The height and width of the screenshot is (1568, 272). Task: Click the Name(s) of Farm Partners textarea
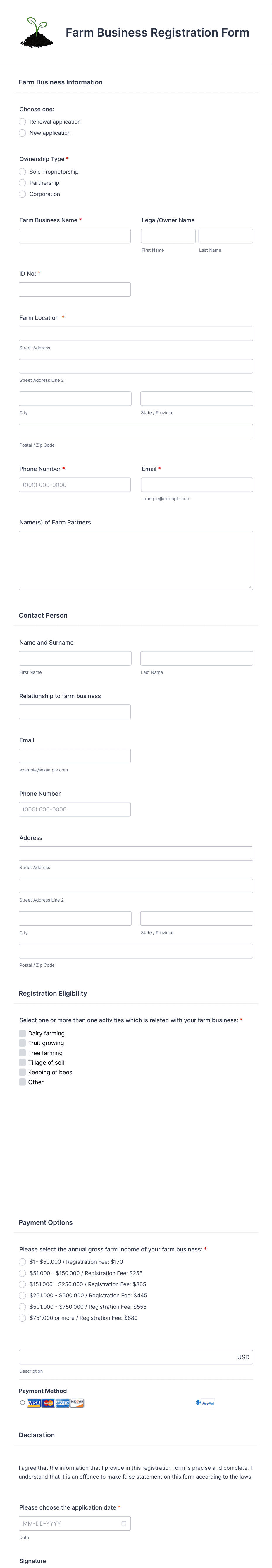click(x=136, y=559)
